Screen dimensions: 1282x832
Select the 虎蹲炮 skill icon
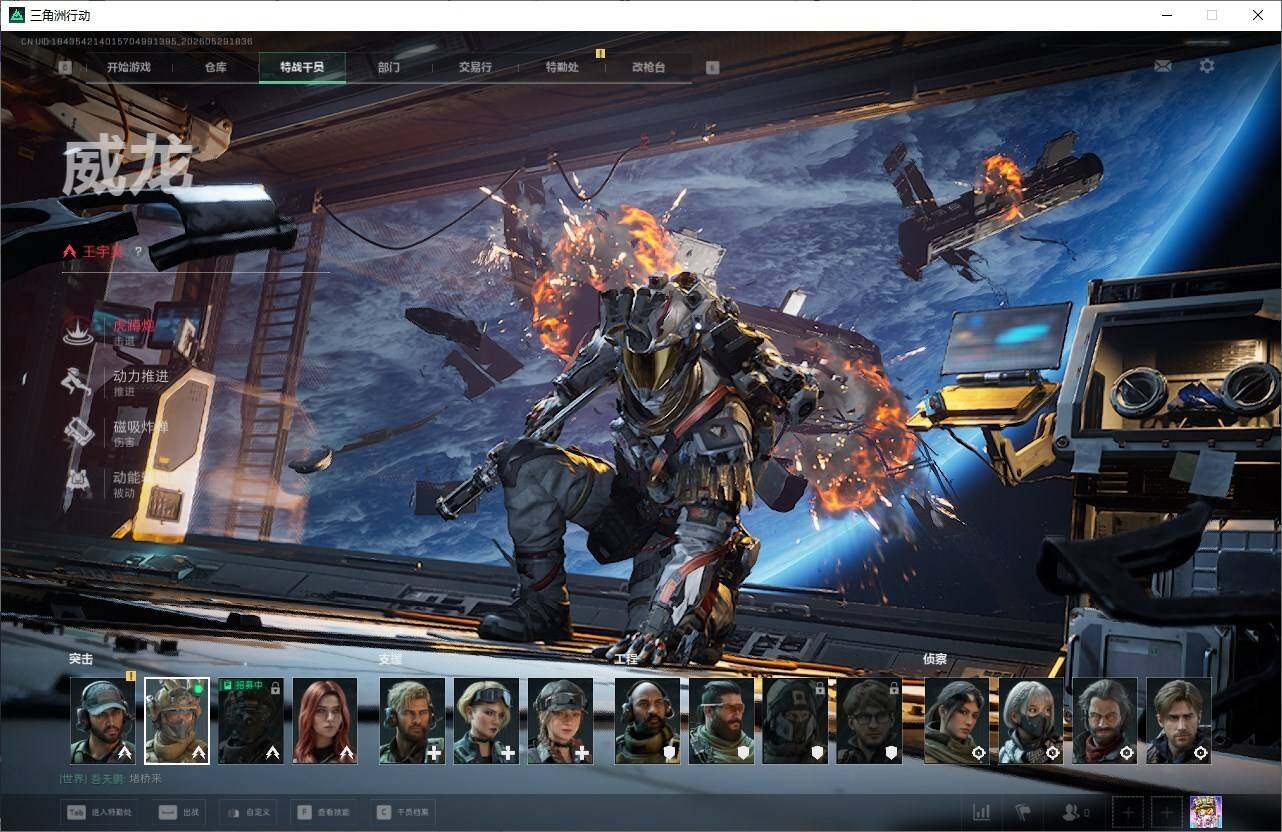[78, 331]
